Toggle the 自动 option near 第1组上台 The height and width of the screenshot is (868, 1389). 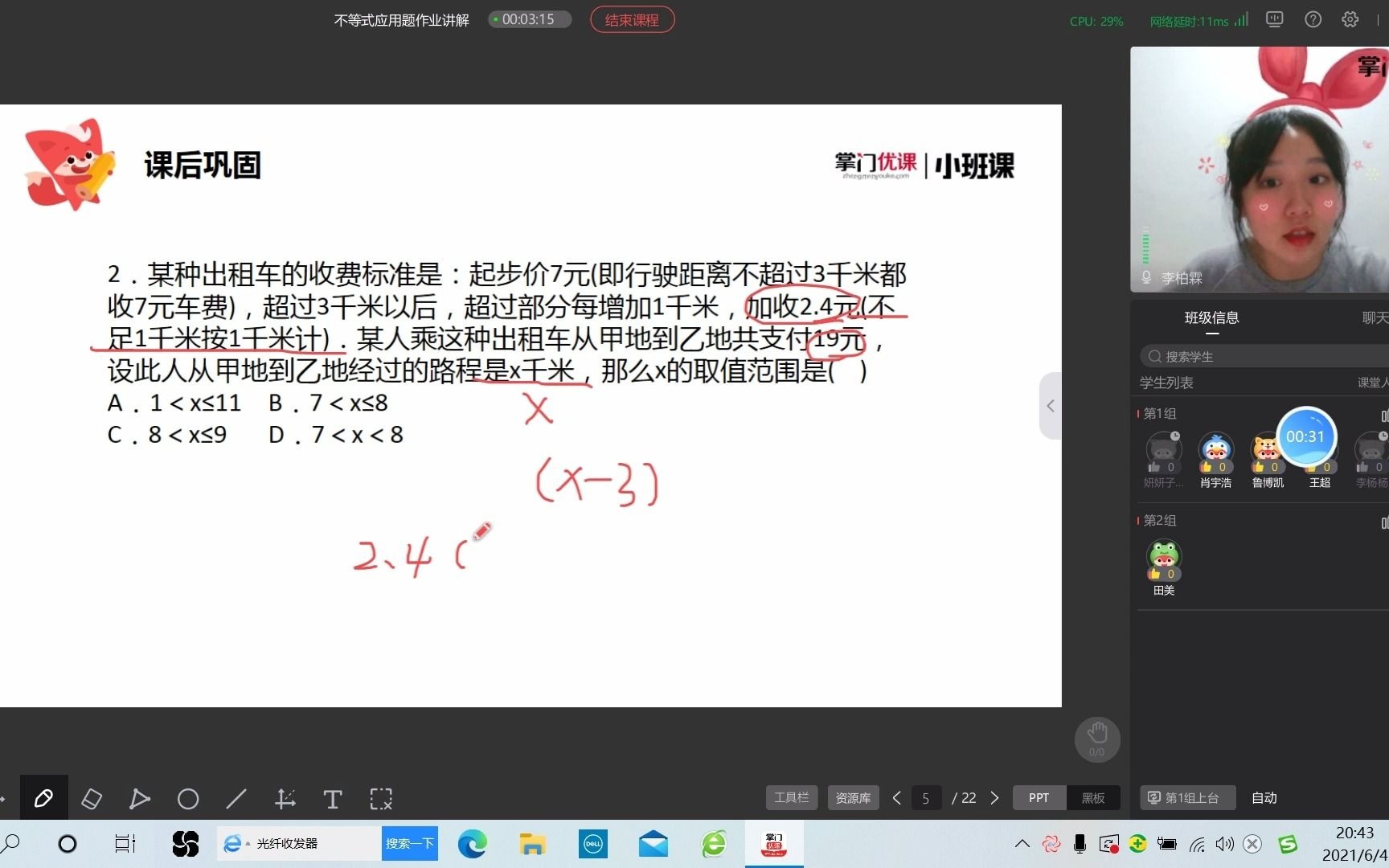[1264, 797]
